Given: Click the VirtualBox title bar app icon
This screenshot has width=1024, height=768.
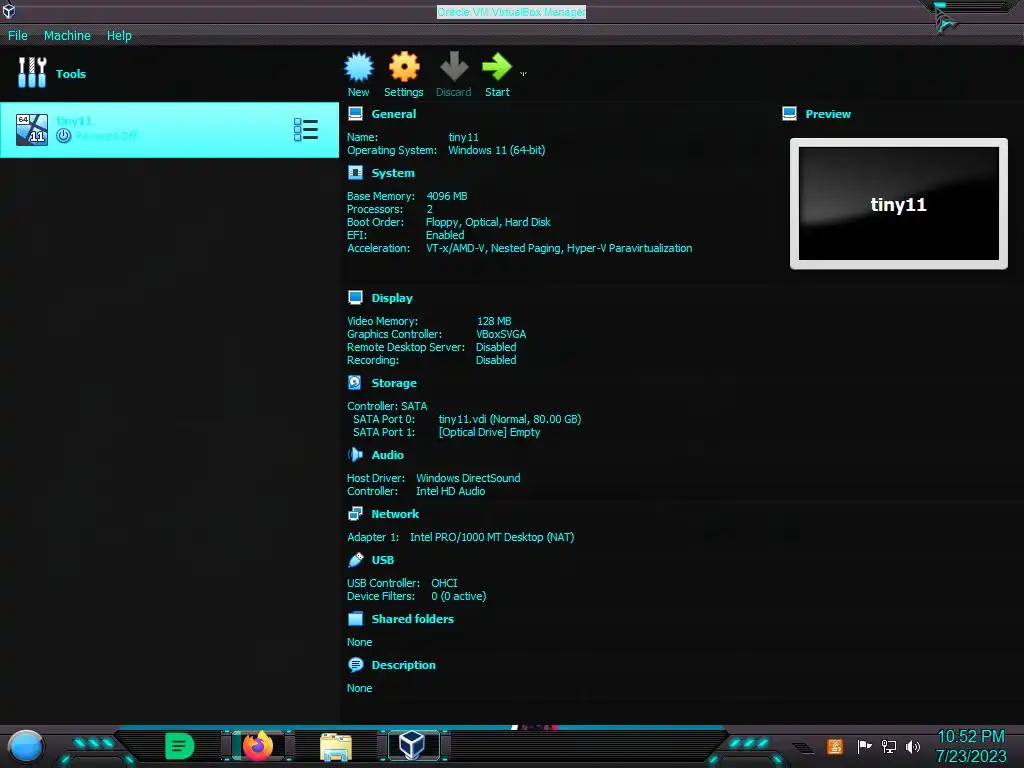Looking at the screenshot, I should tap(8, 10).
